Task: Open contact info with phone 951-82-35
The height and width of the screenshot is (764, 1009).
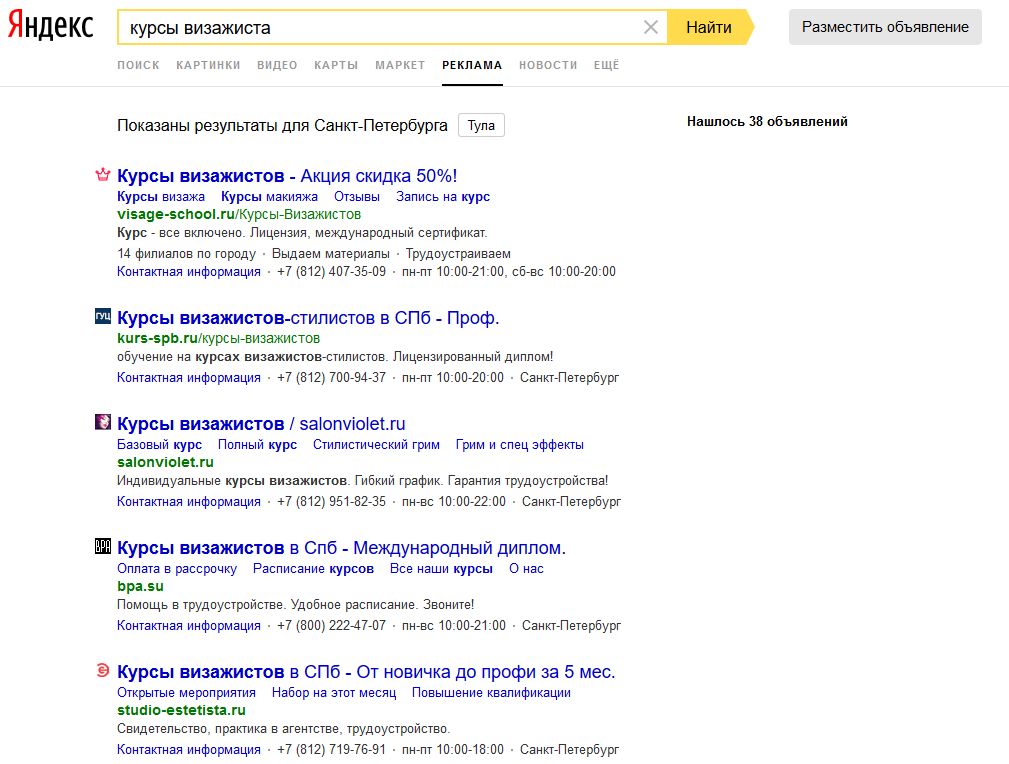Action: (189, 501)
